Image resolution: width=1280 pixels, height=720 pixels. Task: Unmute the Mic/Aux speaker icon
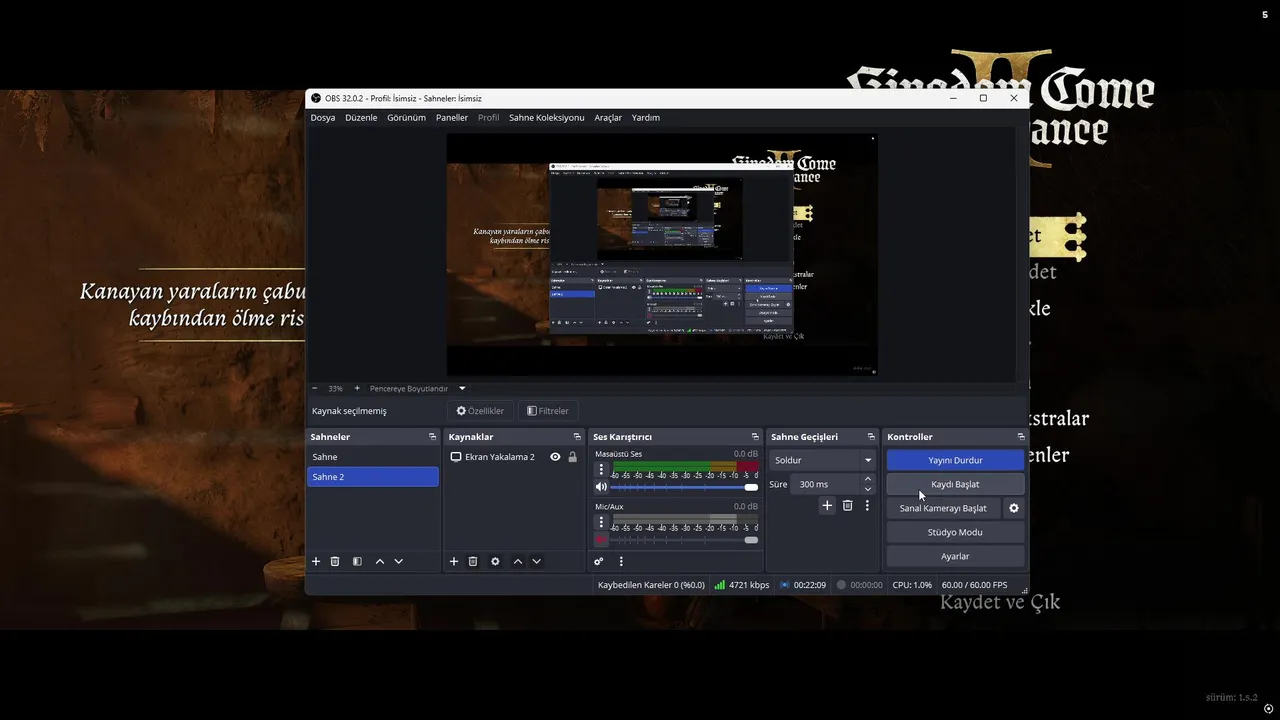[x=601, y=540]
